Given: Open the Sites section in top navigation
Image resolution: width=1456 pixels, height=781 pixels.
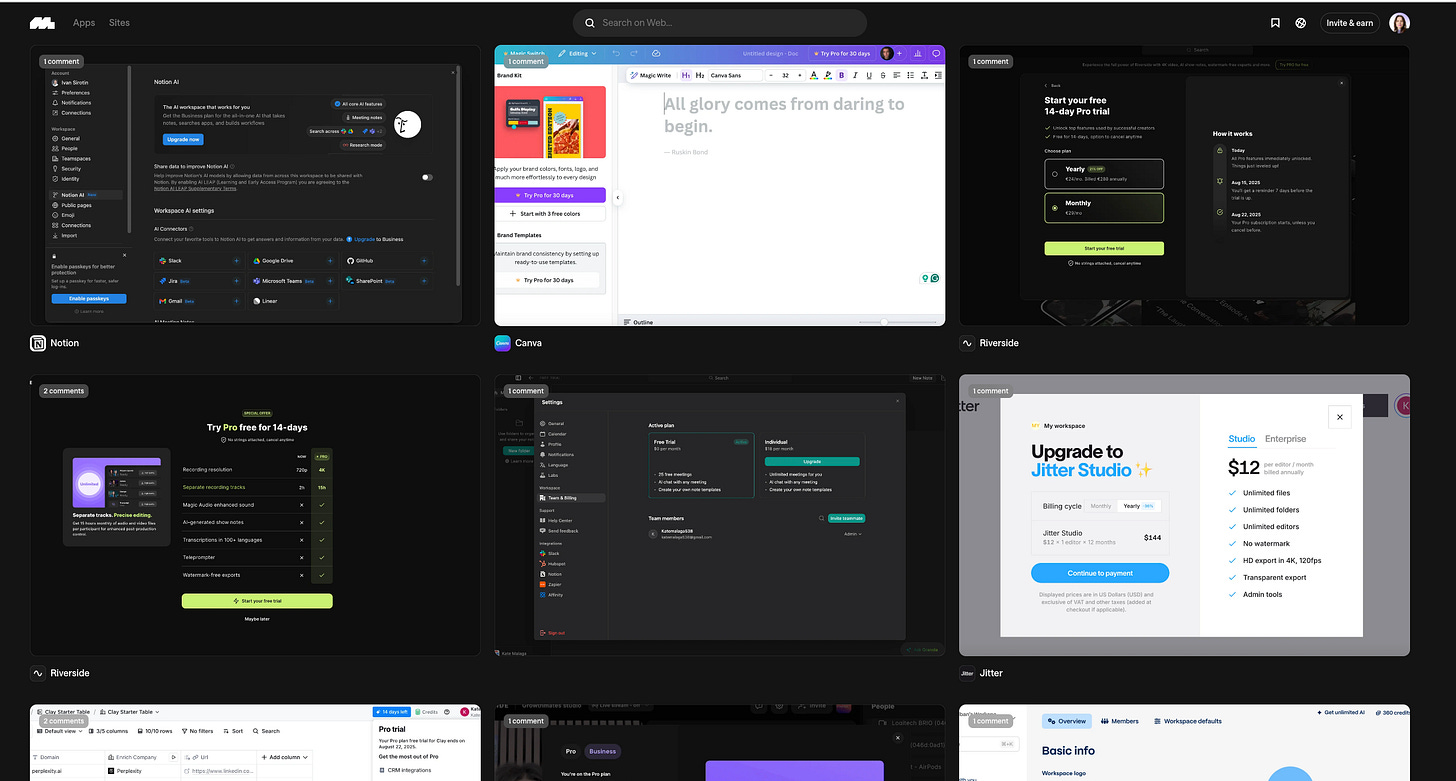Looking at the screenshot, I should 119,22.
